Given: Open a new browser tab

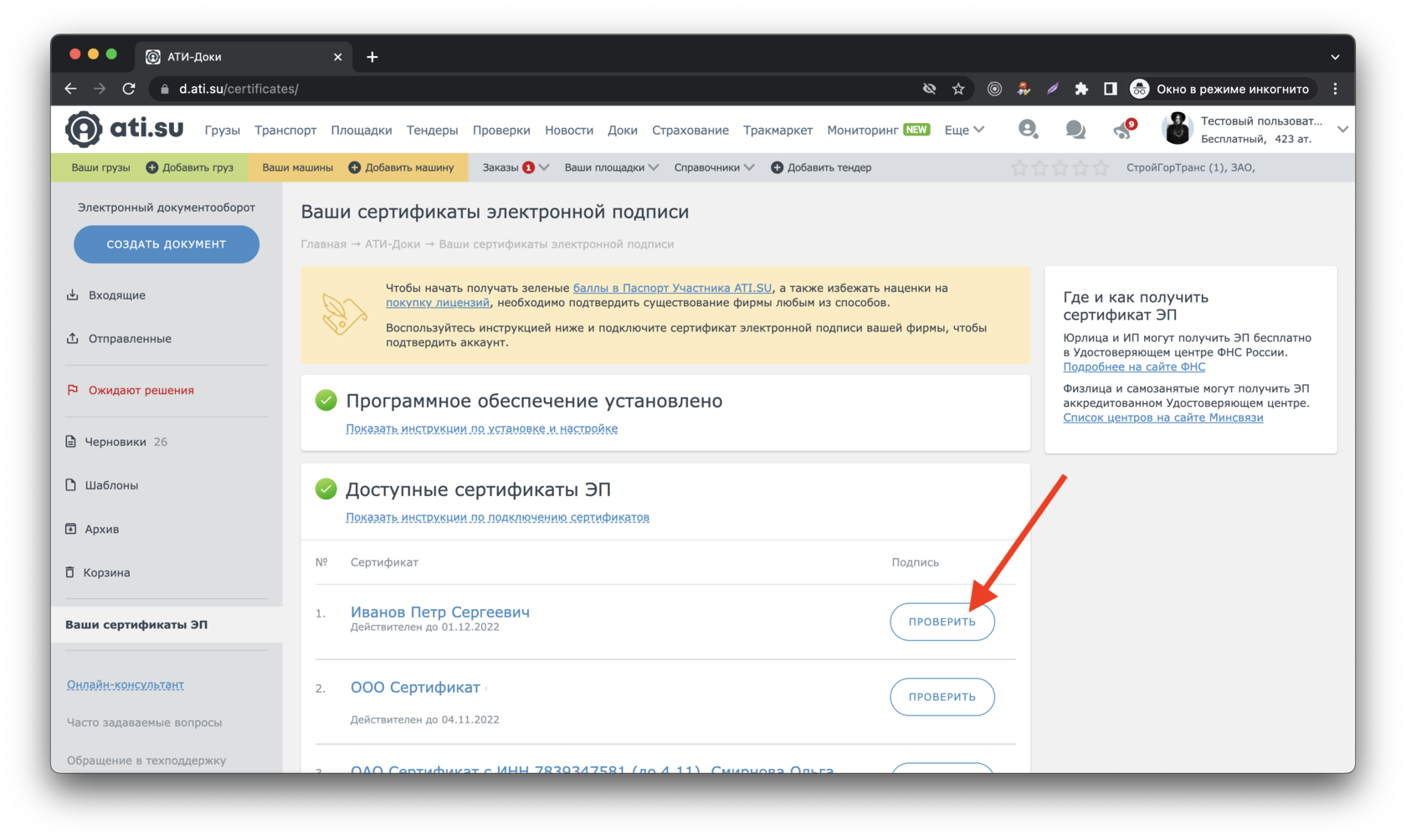Looking at the screenshot, I should coord(372,57).
